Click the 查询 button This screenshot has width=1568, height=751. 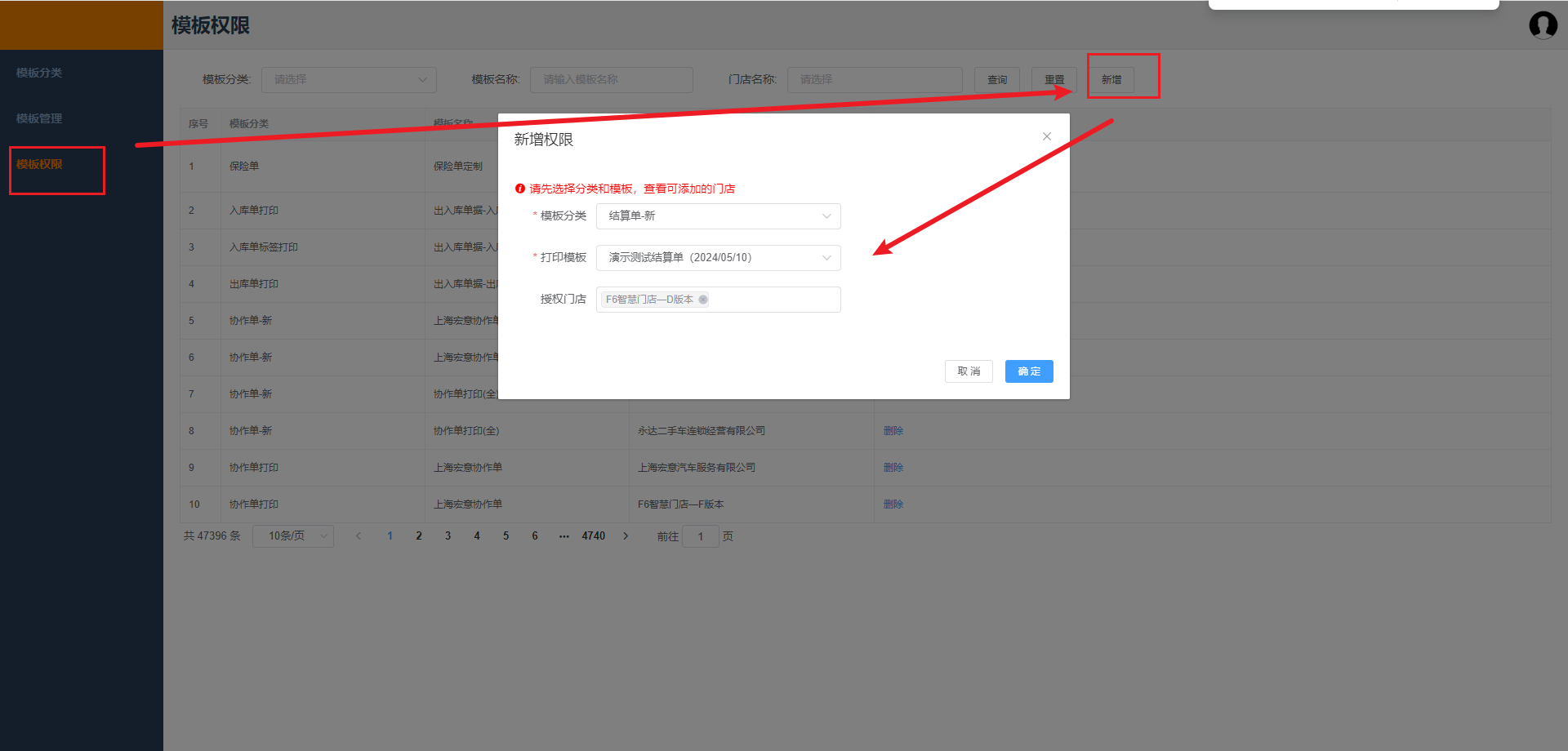(x=997, y=80)
